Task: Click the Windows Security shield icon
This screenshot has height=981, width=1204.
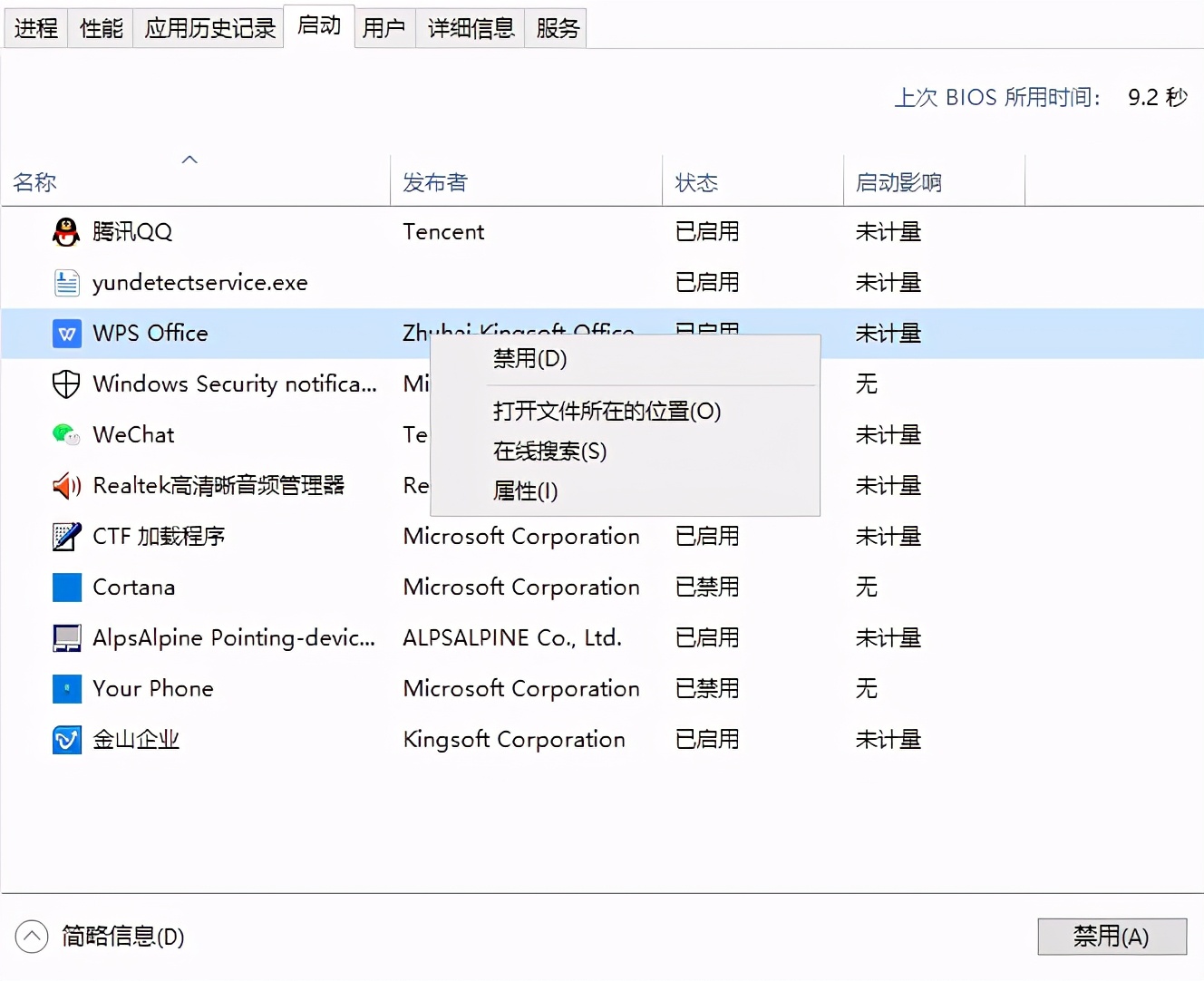Action: [66, 384]
